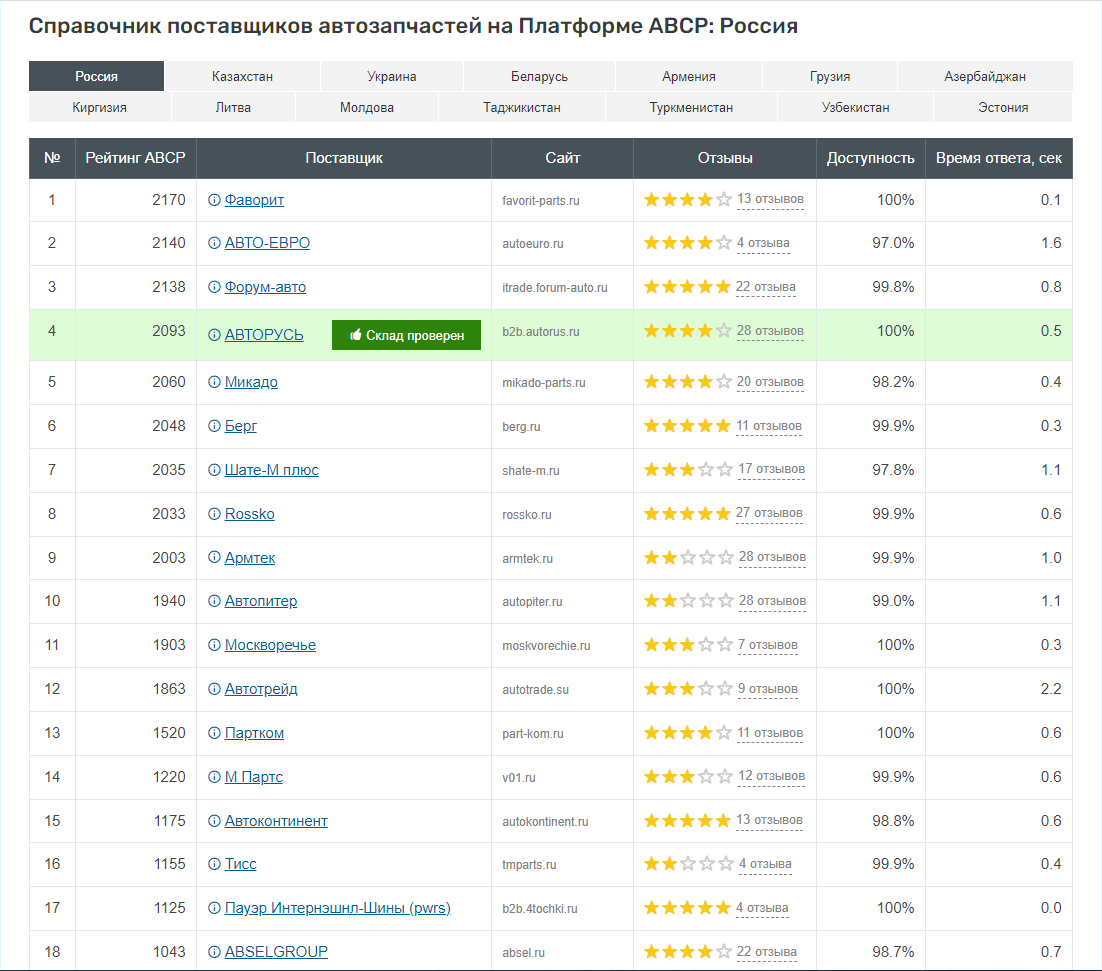Open the Фаворит supplier link
The image size is (1102, 971).
254,200
